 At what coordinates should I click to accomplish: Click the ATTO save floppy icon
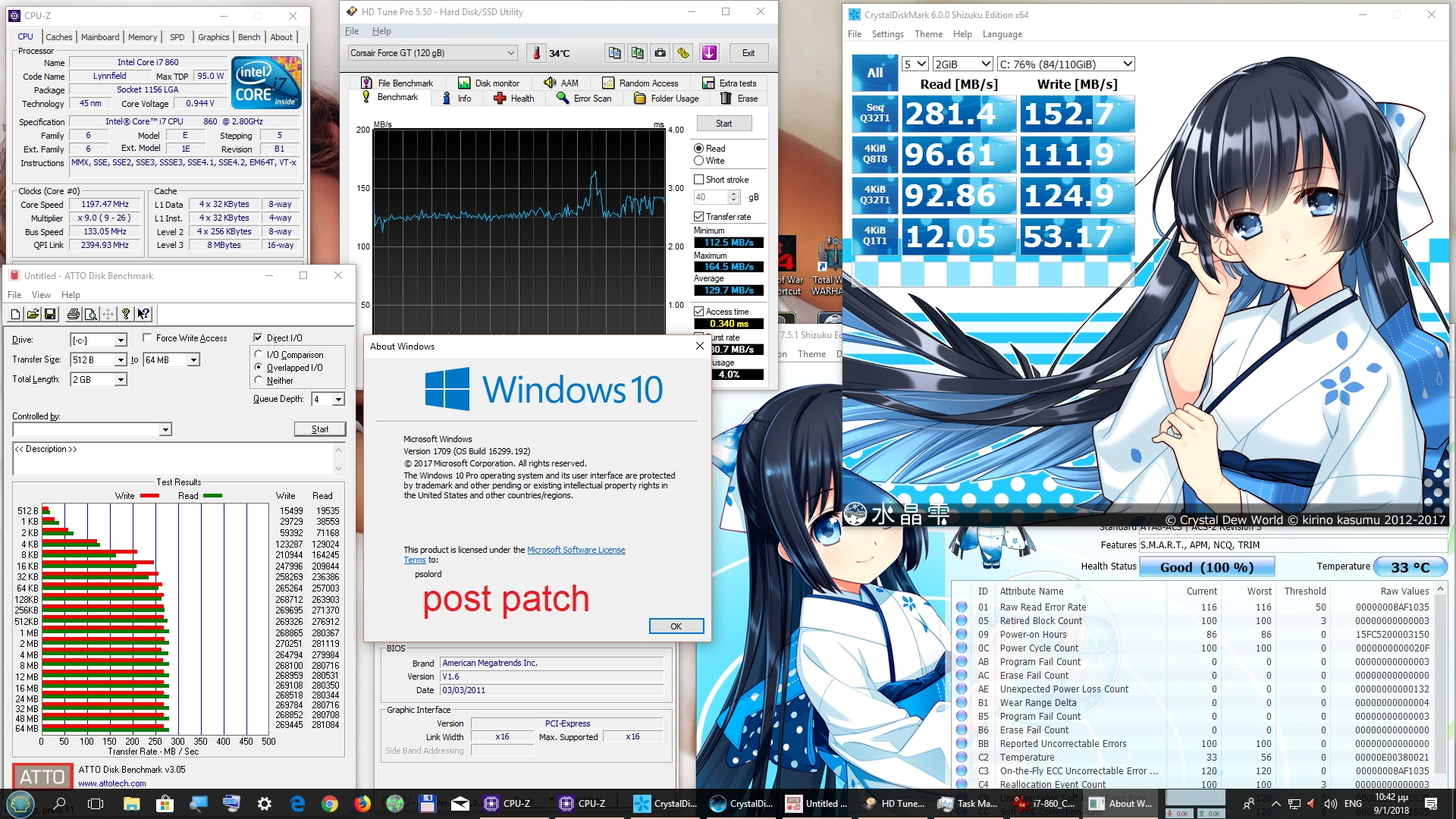click(x=50, y=314)
